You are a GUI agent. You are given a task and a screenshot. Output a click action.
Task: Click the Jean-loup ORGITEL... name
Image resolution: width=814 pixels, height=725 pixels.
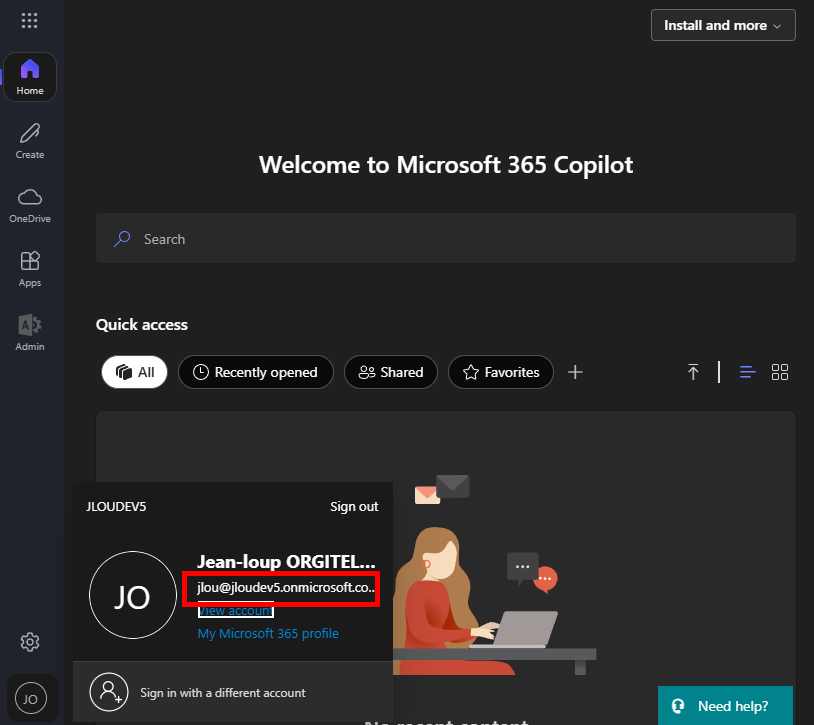pyautogui.click(x=286, y=562)
